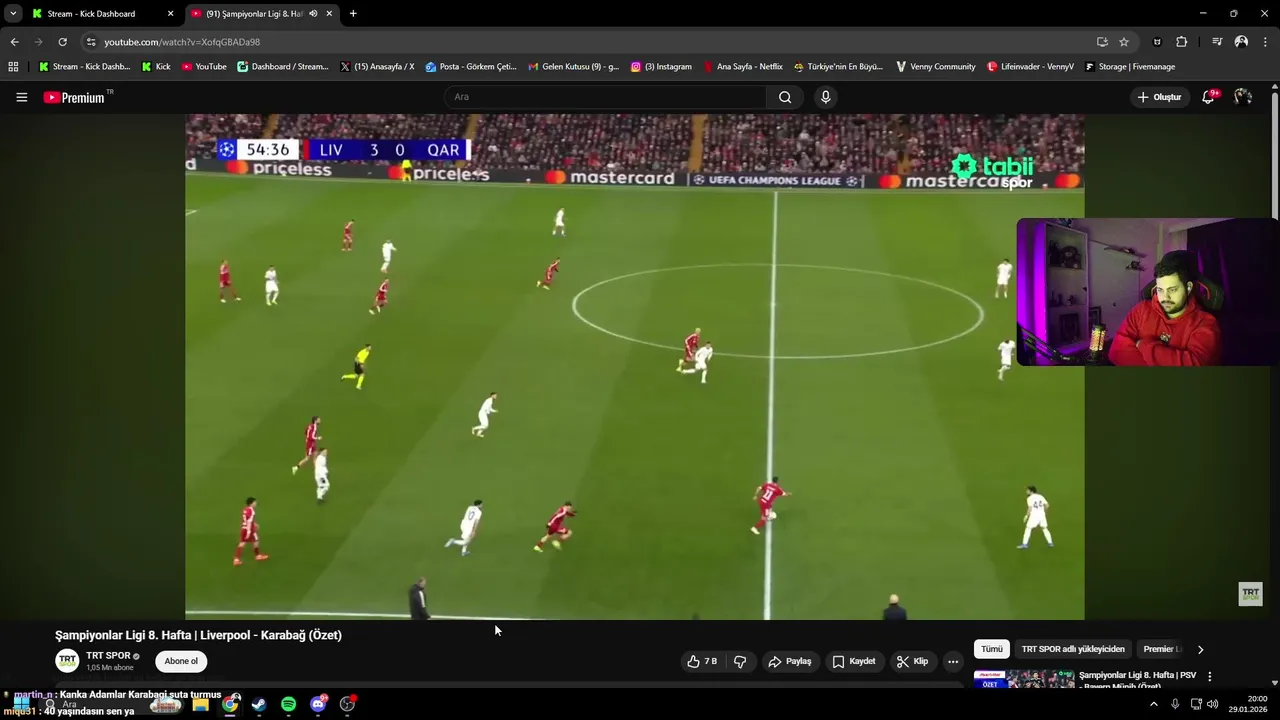Share the video via Paylaş
The height and width of the screenshot is (720, 1280).
pos(790,661)
